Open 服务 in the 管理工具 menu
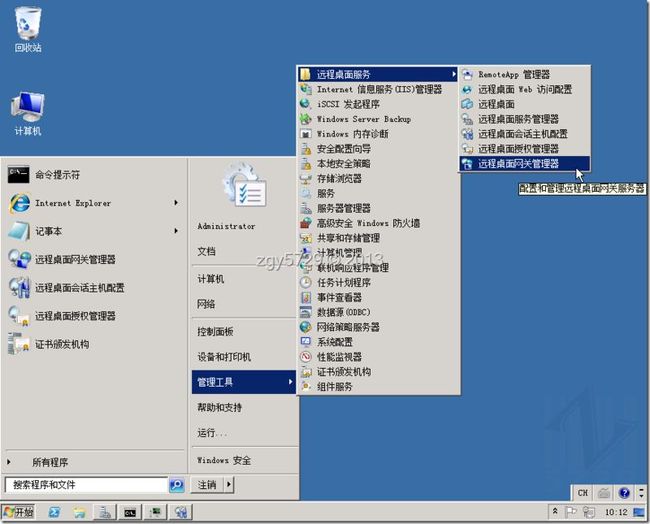The image size is (650, 524). (x=378, y=194)
